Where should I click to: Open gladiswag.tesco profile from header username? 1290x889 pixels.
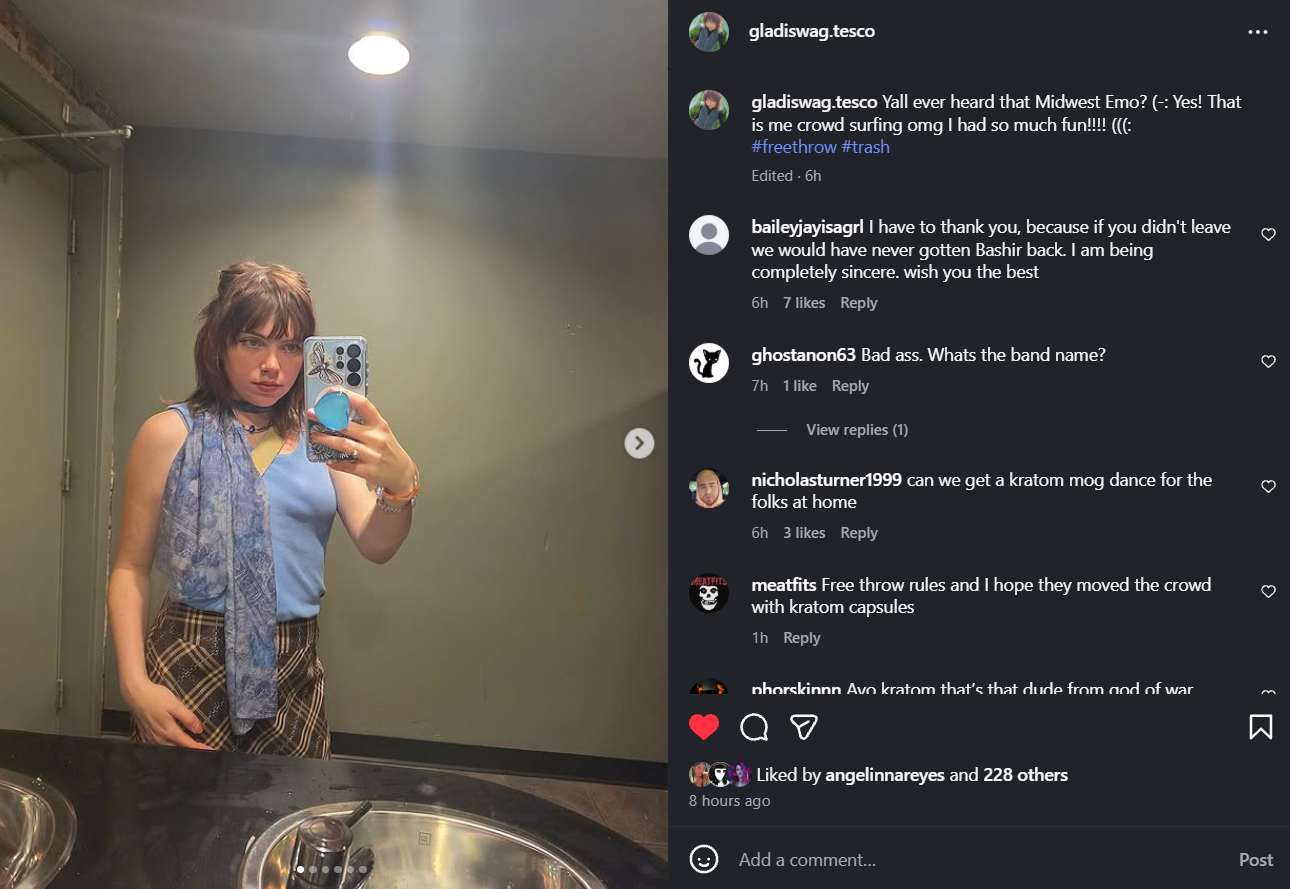[x=812, y=31]
